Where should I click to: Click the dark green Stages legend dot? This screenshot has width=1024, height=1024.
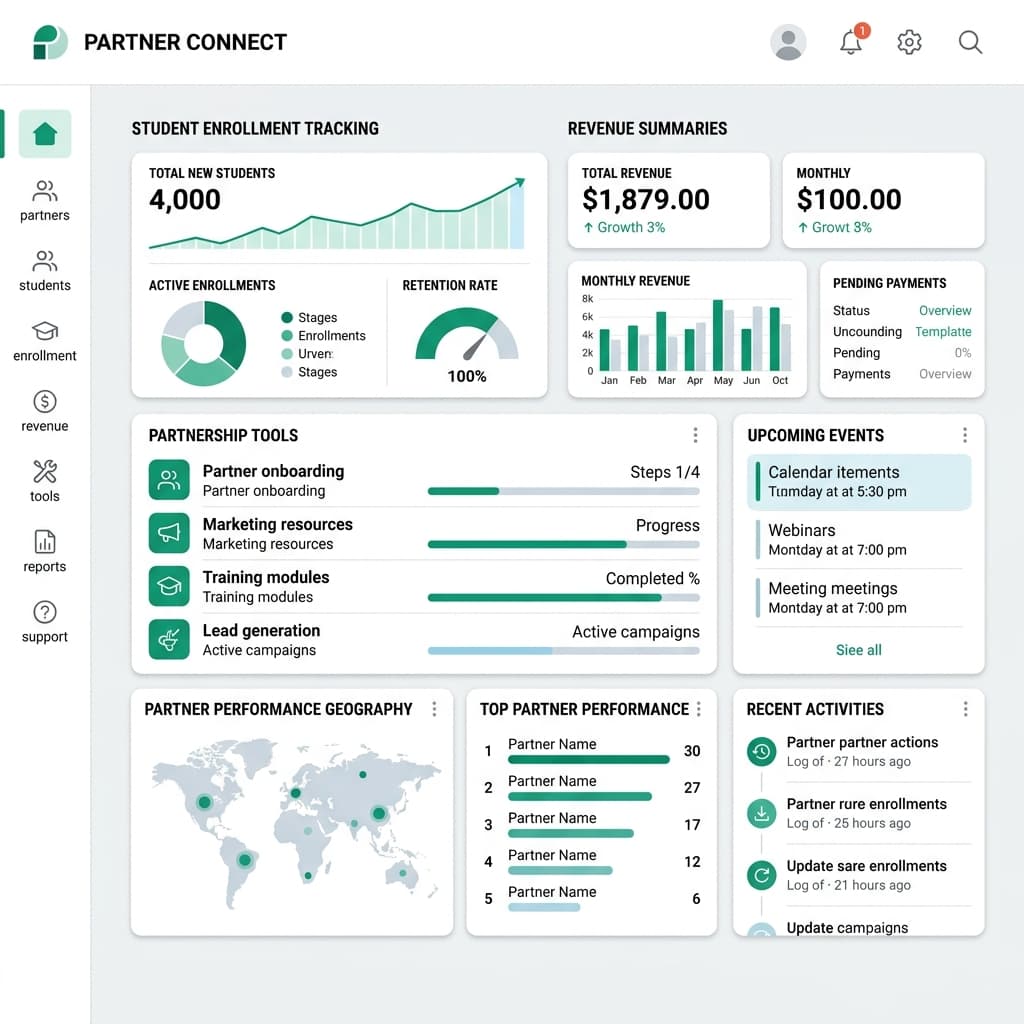tap(287, 317)
